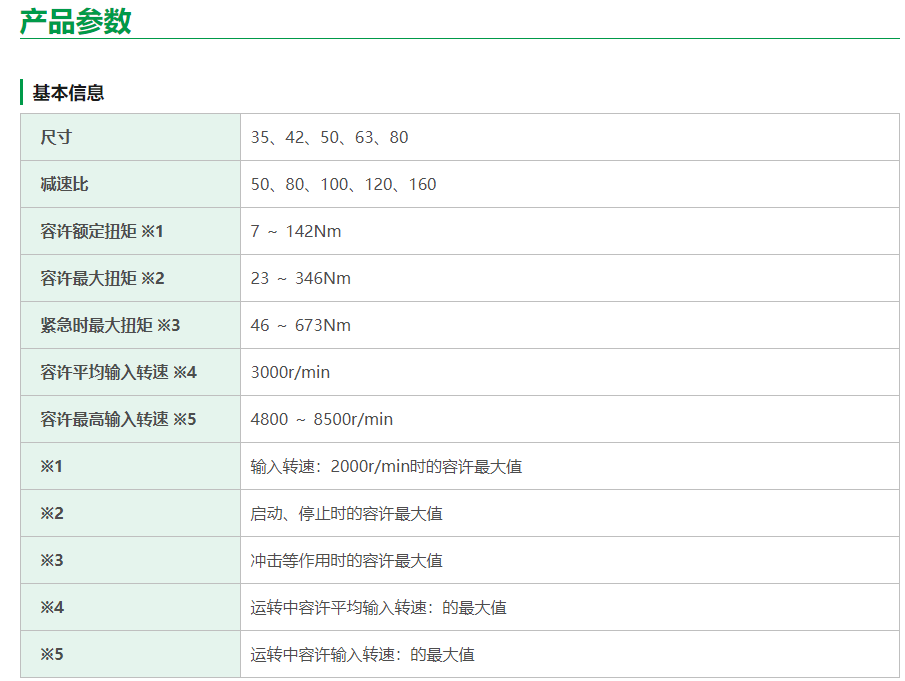
Task: Click the footnote 运转中容许平均输入转速：的最大值
Action: [378, 607]
